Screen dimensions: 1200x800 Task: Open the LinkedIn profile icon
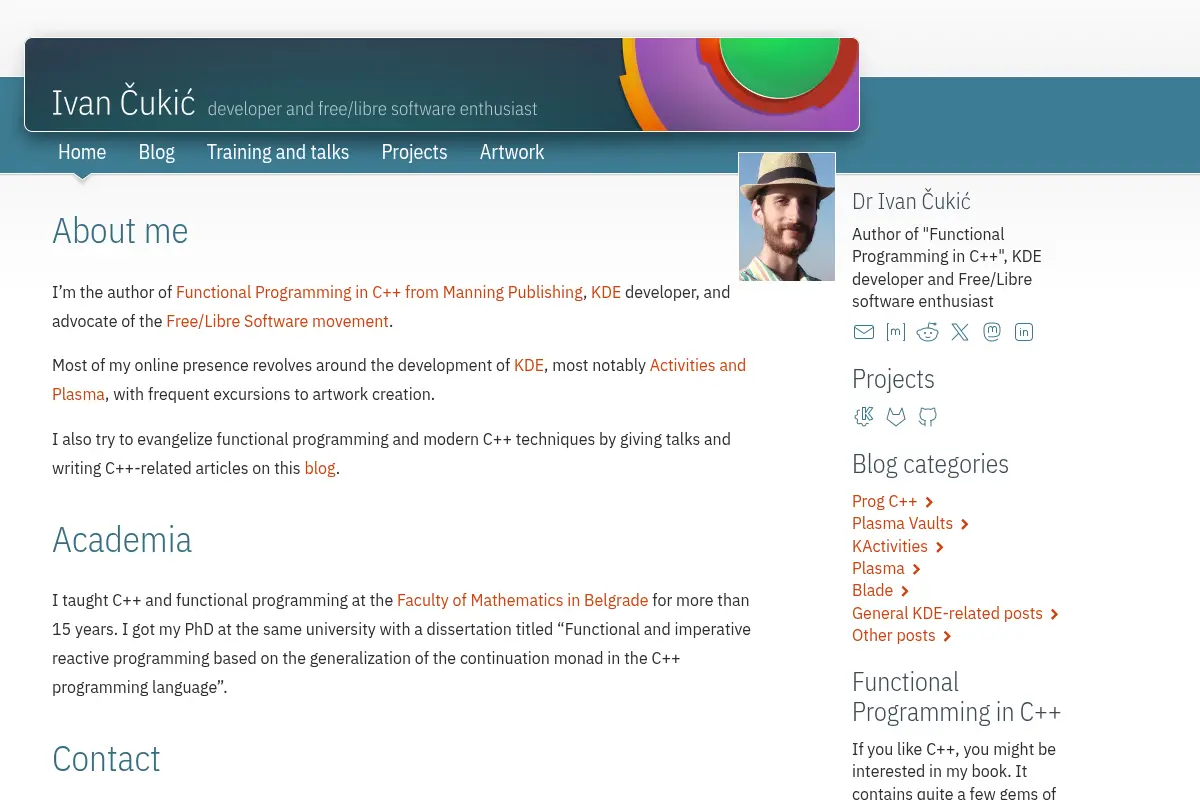[x=1024, y=332]
